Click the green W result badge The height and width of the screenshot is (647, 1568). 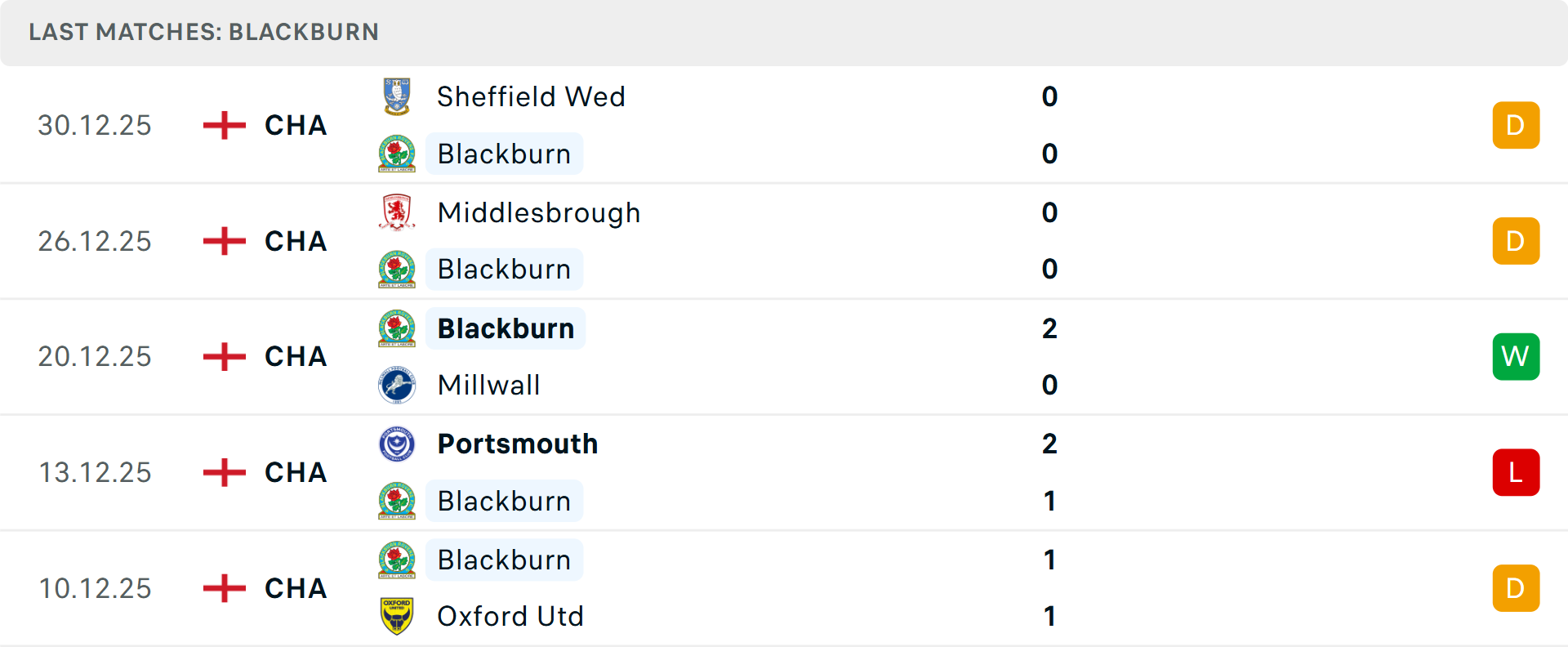(x=1515, y=356)
